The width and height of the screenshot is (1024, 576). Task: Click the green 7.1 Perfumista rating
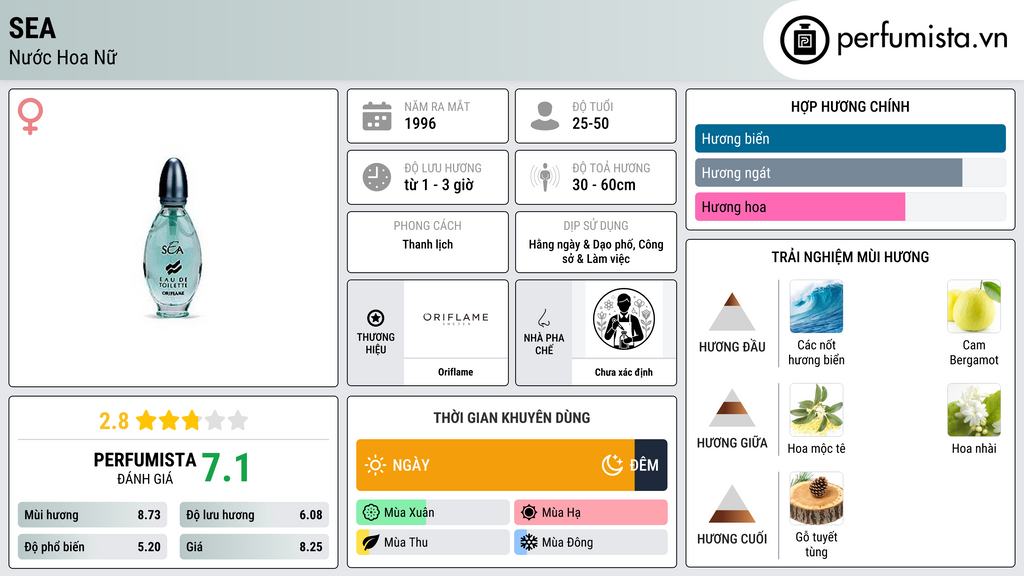click(x=226, y=468)
